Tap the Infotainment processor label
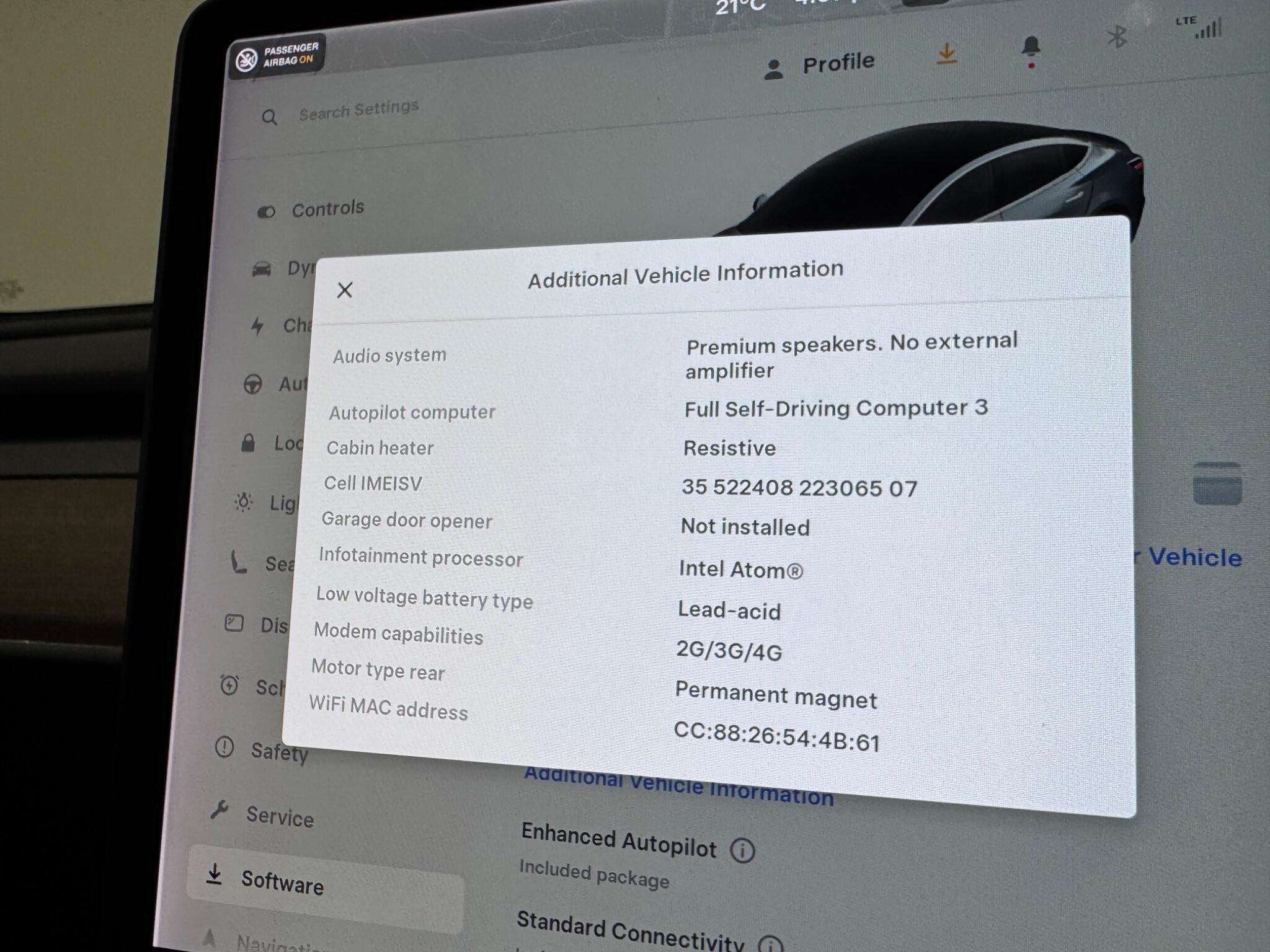This screenshot has height=952, width=1270. [x=421, y=557]
